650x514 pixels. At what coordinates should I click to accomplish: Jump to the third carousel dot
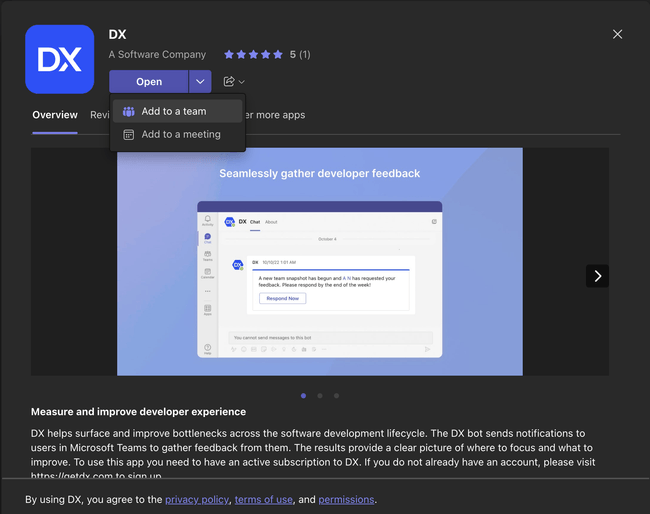336,396
